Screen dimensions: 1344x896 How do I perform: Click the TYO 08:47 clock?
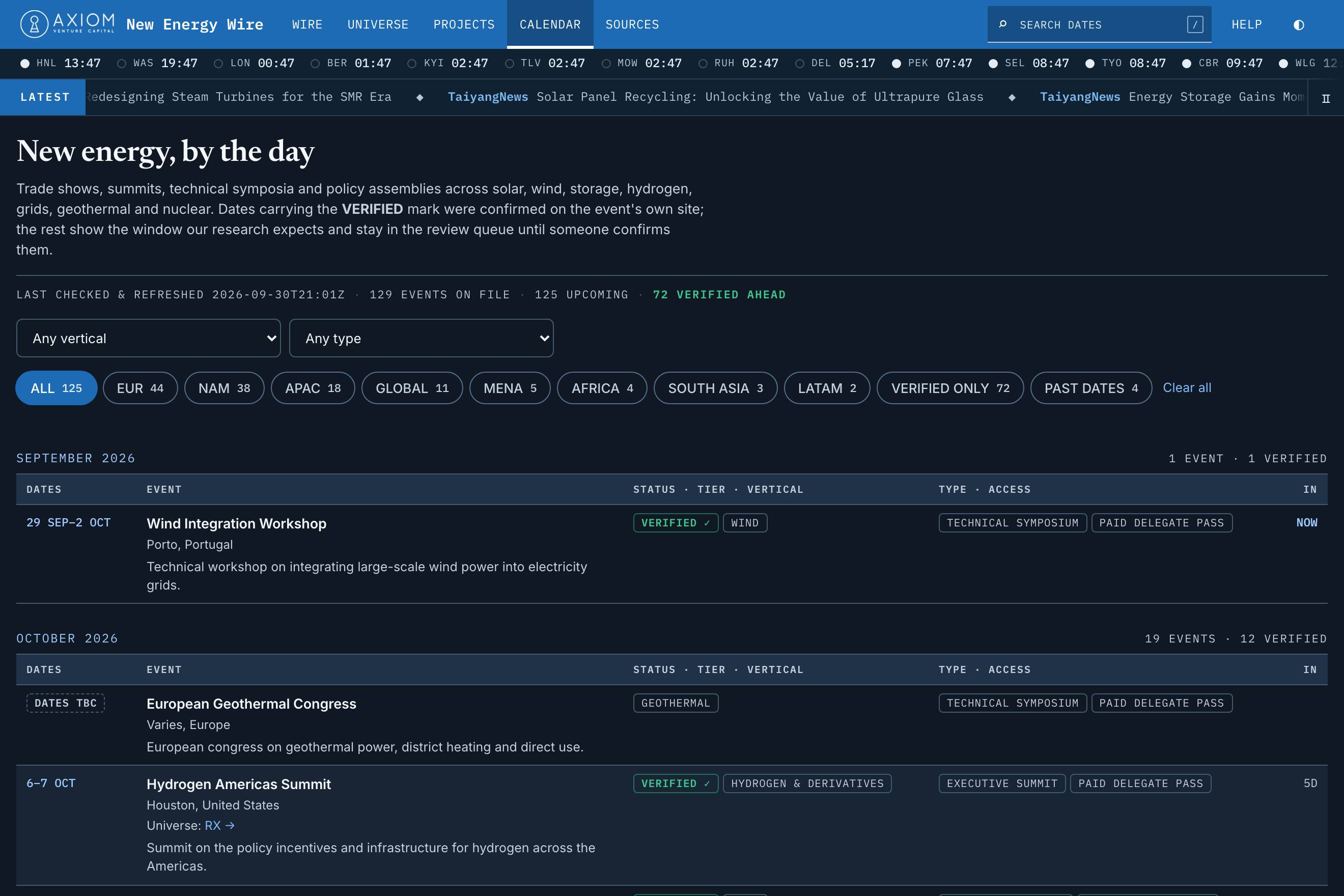[1126, 63]
